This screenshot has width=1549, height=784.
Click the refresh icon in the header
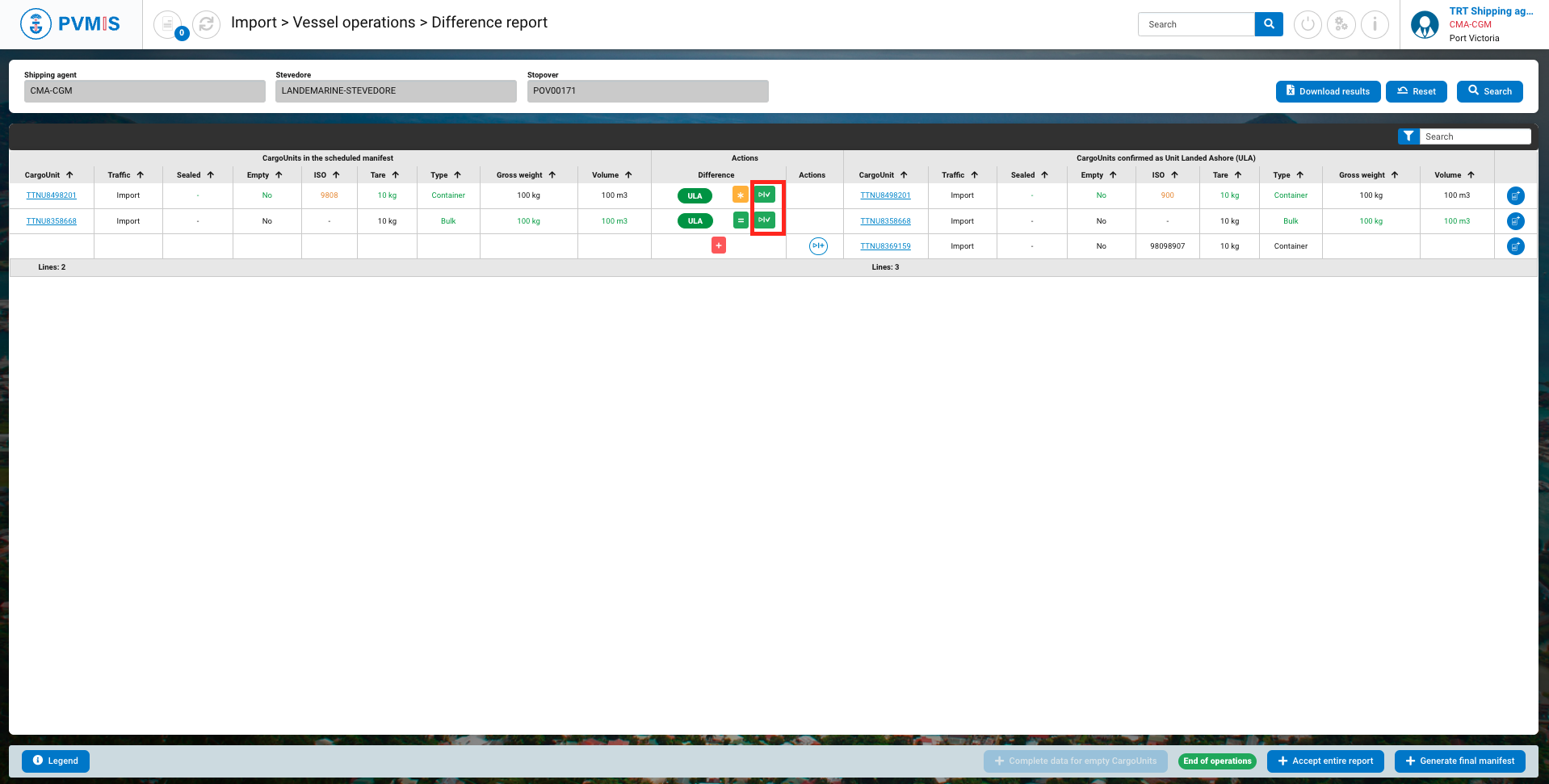(206, 24)
